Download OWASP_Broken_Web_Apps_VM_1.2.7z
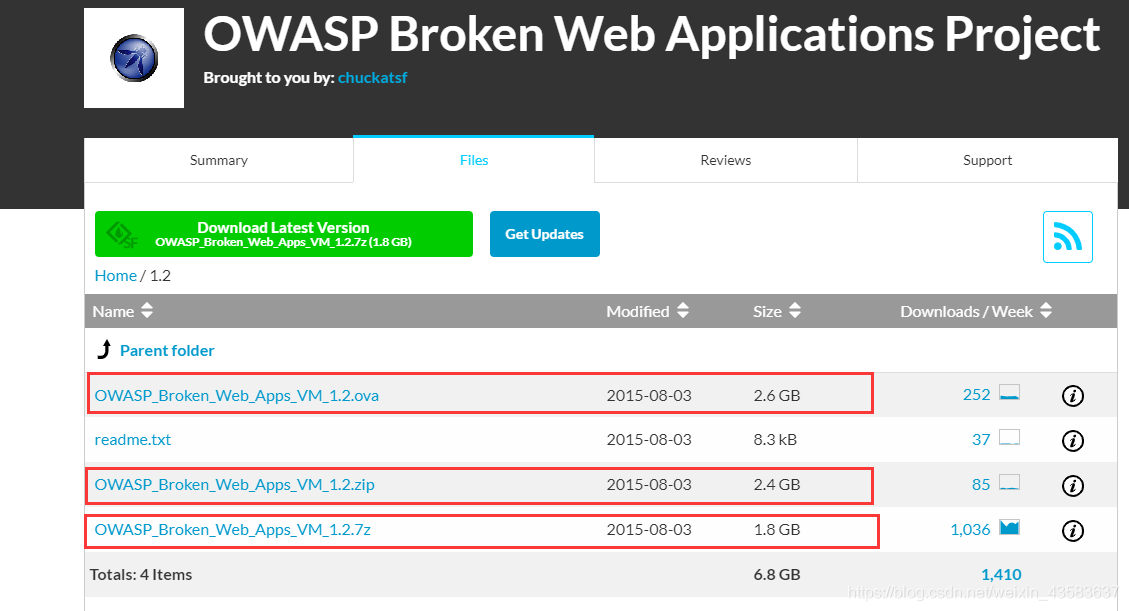Screen dimensions: 1129x611 pyautogui.click(x=233, y=530)
